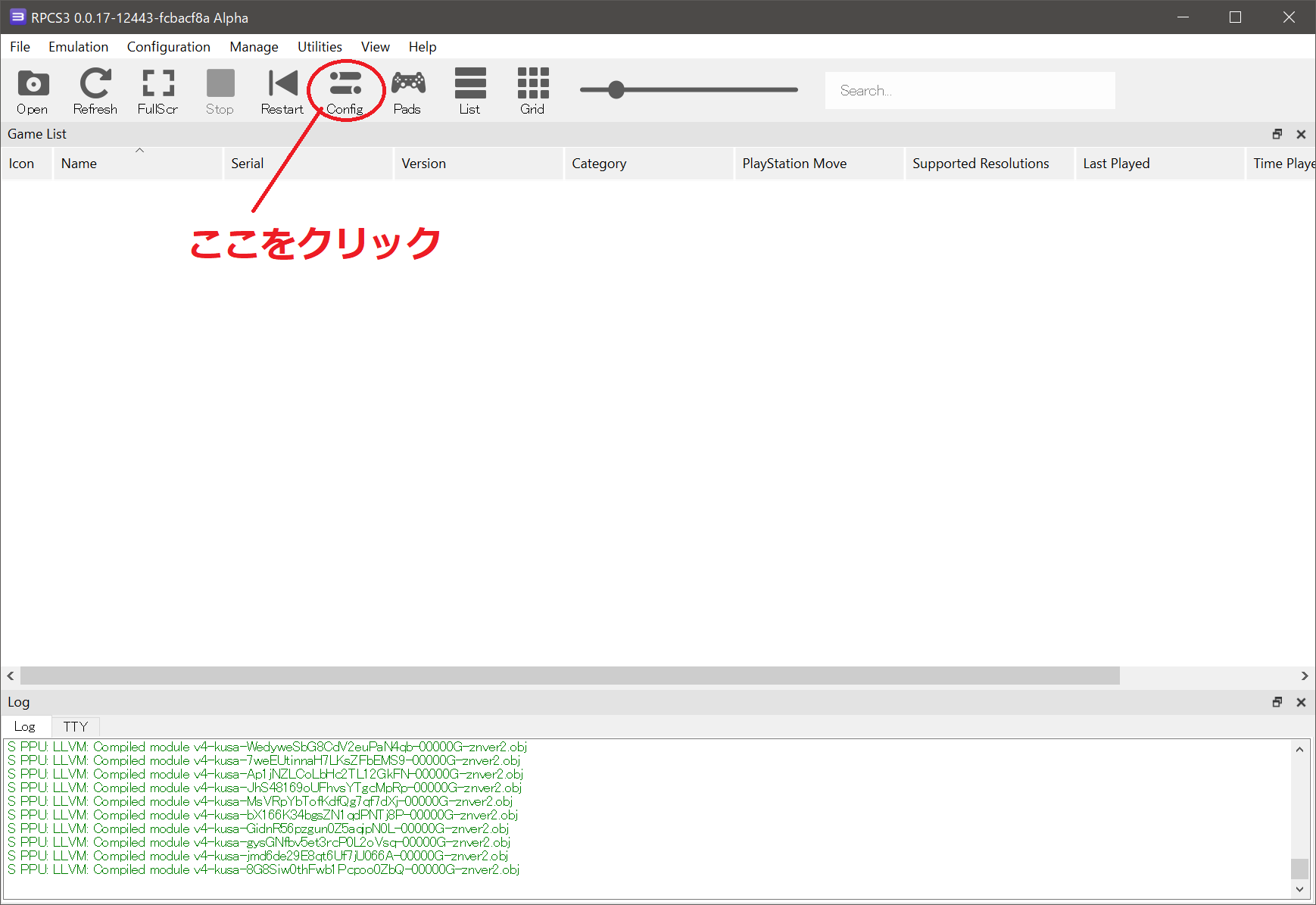
Task: Click the log line containing GidnR56pzgun0Z5aqipN0L
Action: (x=258, y=829)
